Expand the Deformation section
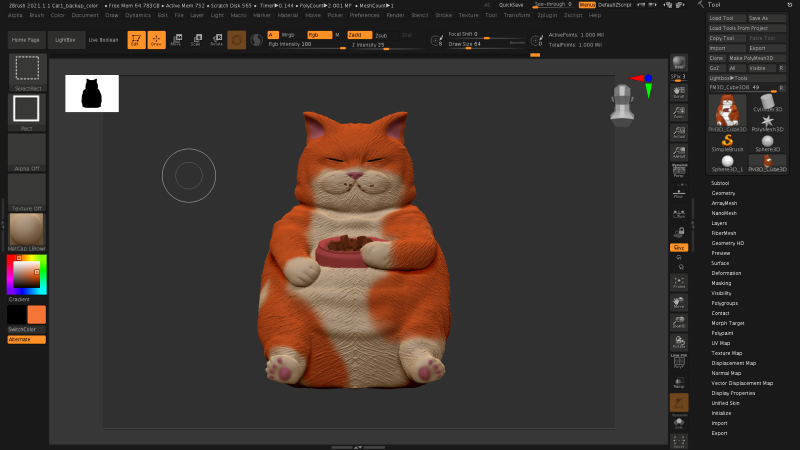This screenshot has width=800, height=450. tap(726, 272)
